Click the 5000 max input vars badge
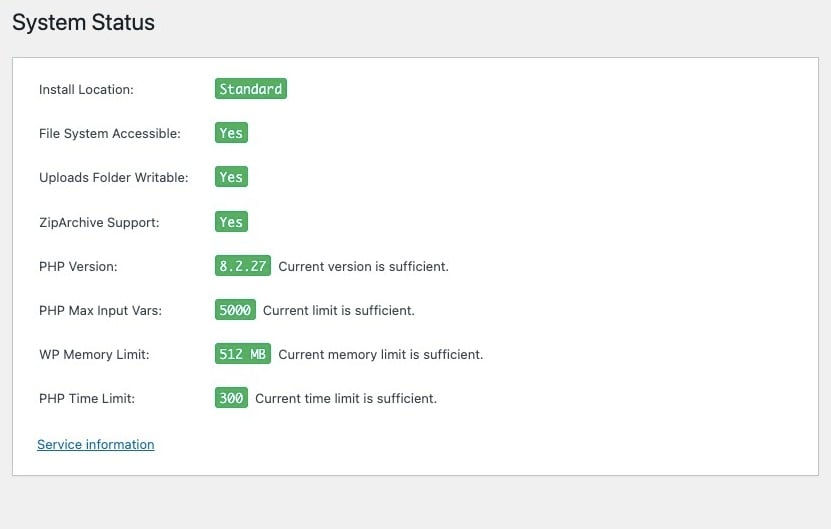The height and width of the screenshot is (529, 831). click(235, 310)
